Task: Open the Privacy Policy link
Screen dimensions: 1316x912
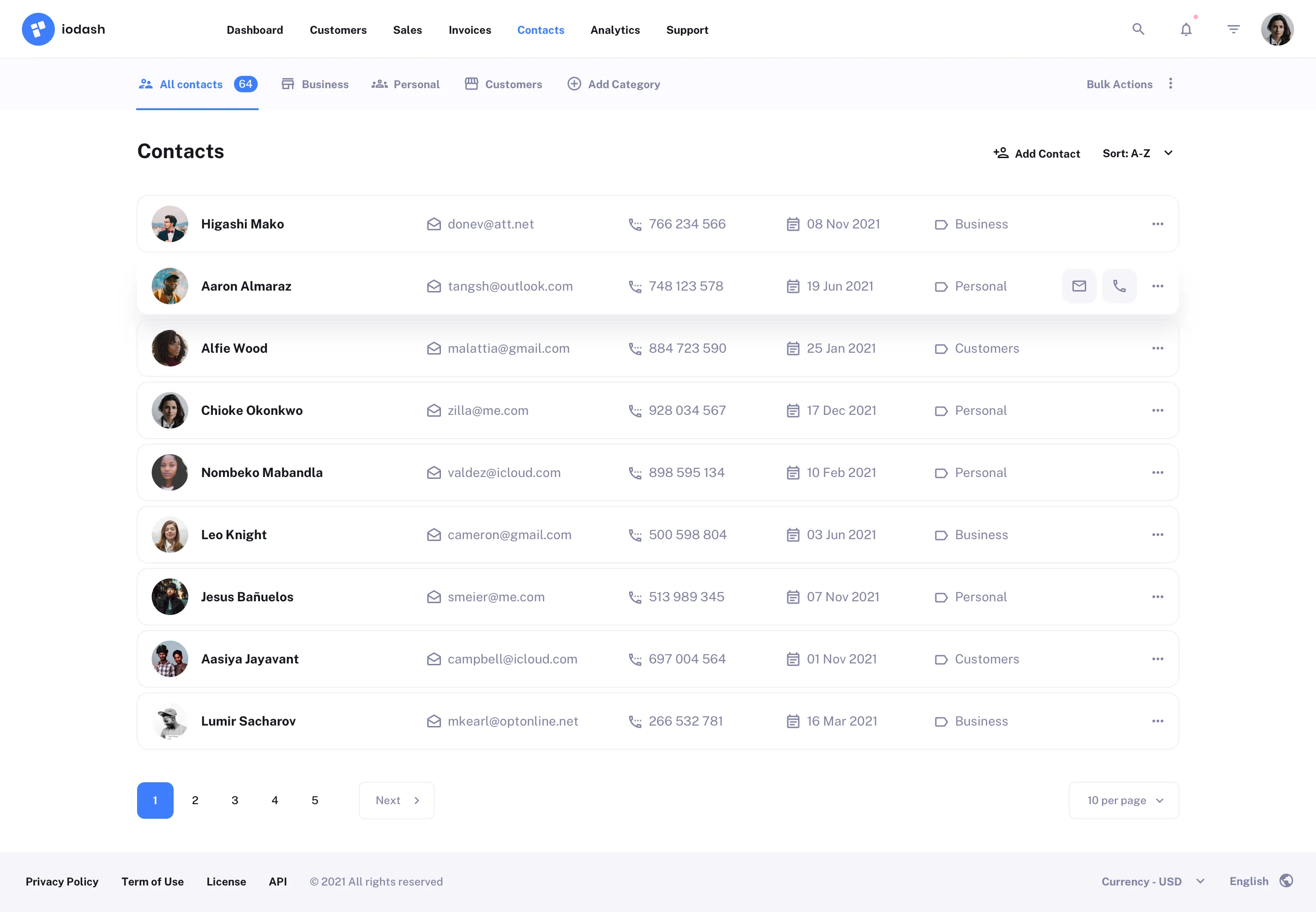Action: [x=62, y=881]
